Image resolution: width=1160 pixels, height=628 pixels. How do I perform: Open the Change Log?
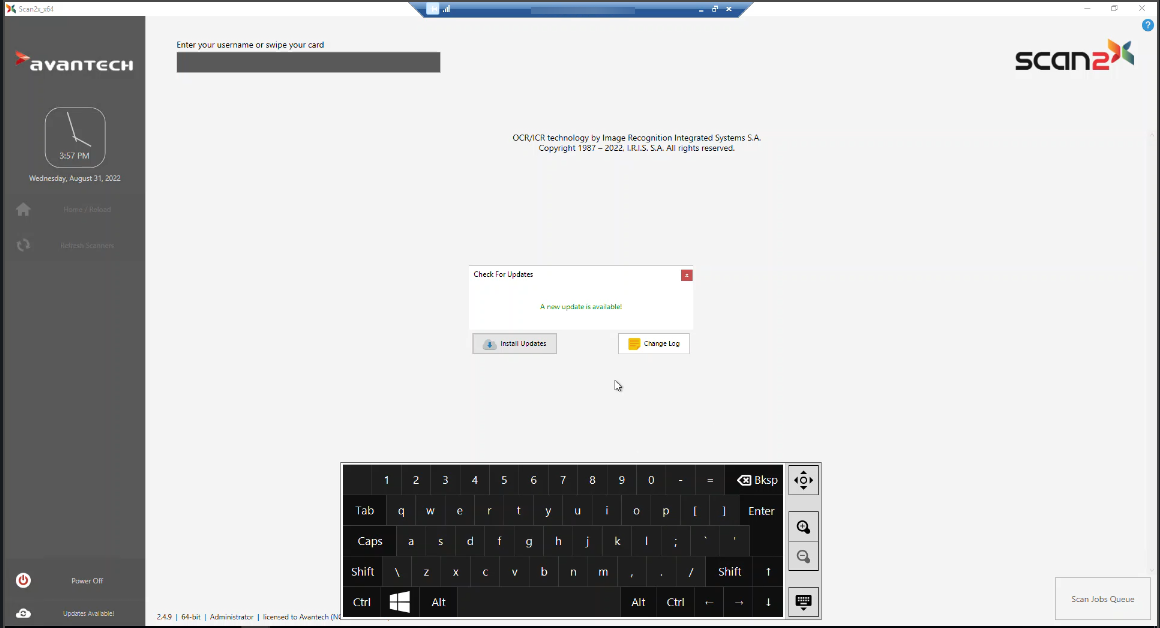click(653, 343)
